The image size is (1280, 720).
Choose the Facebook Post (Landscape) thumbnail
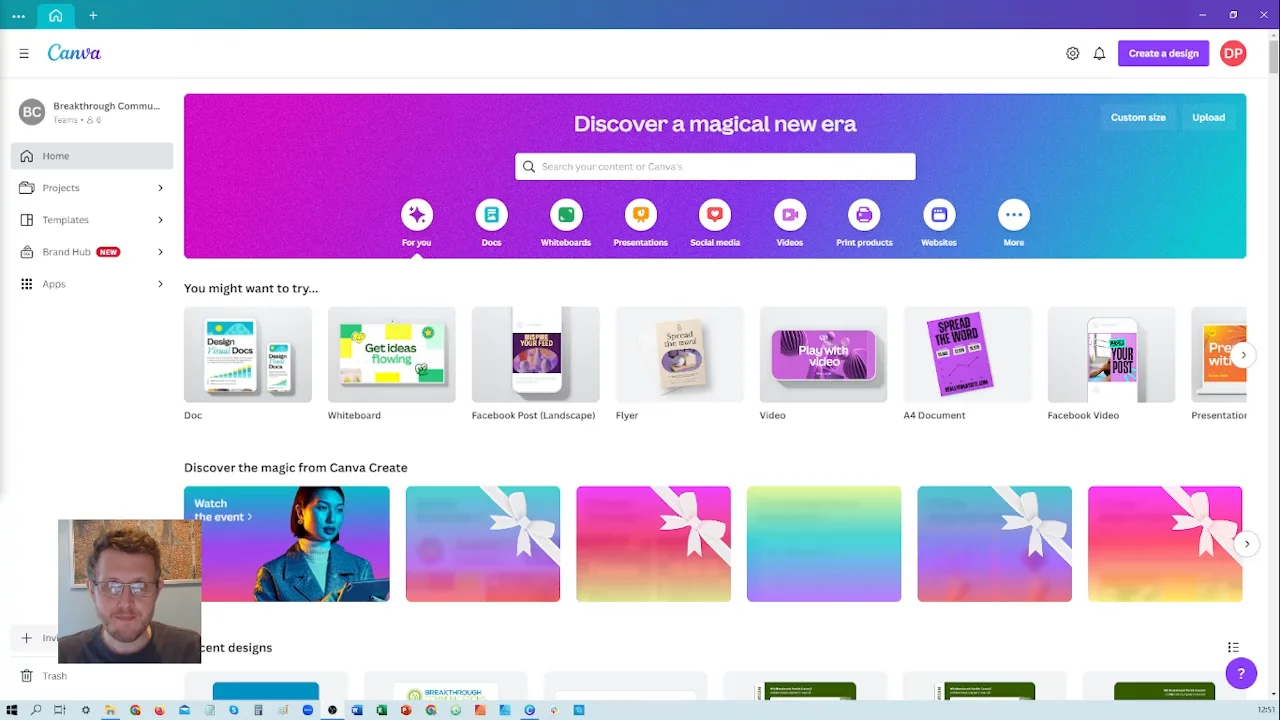tap(536, 355)
